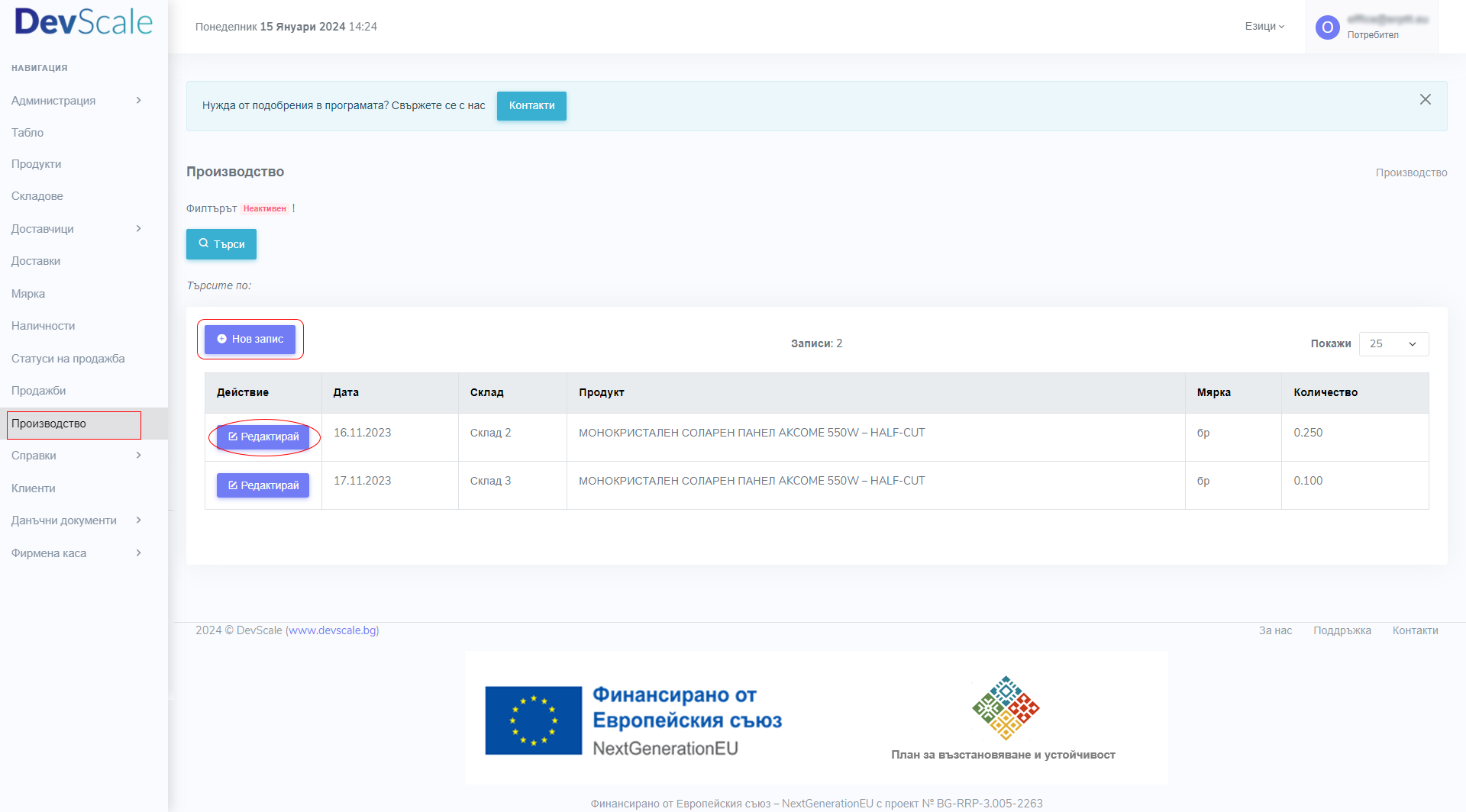
Task: Create a new record with Нов запис
Action: 250,339
